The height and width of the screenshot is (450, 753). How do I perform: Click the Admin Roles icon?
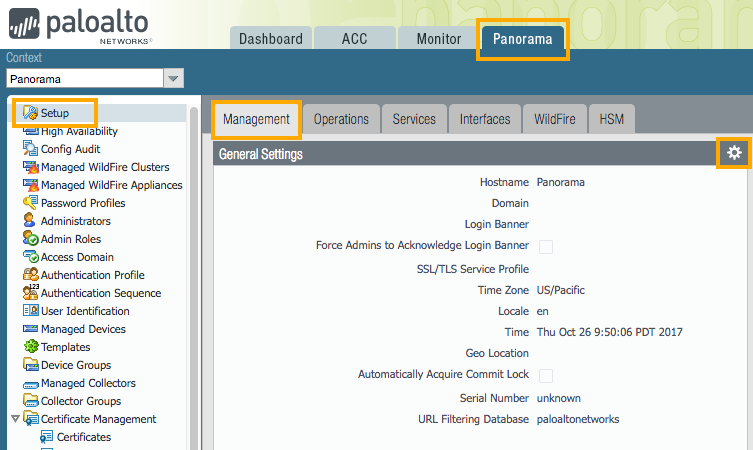[30, 239]
